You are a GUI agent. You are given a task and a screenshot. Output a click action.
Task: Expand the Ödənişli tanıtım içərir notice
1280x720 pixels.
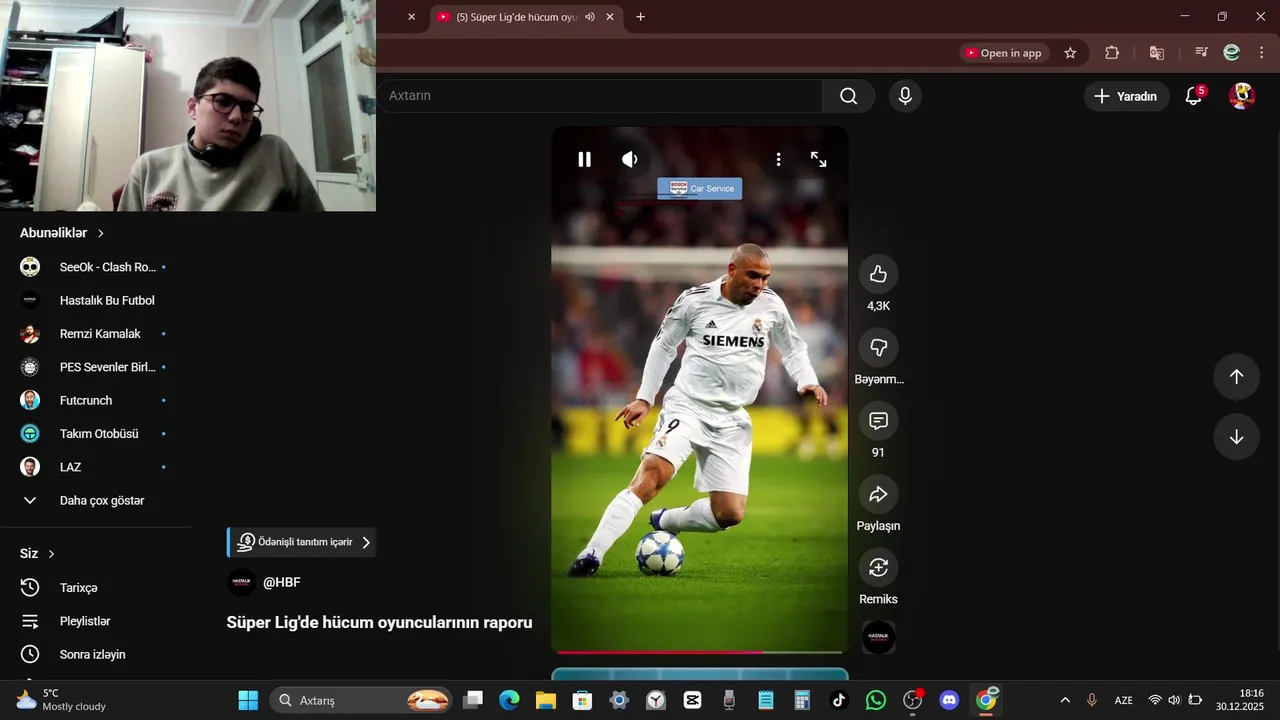click(x=302, y=542)
